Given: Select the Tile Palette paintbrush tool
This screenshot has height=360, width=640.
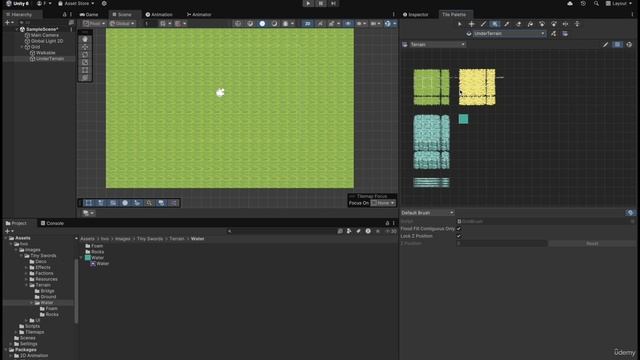Looking at the screenshot, I should tap(483, 24).
